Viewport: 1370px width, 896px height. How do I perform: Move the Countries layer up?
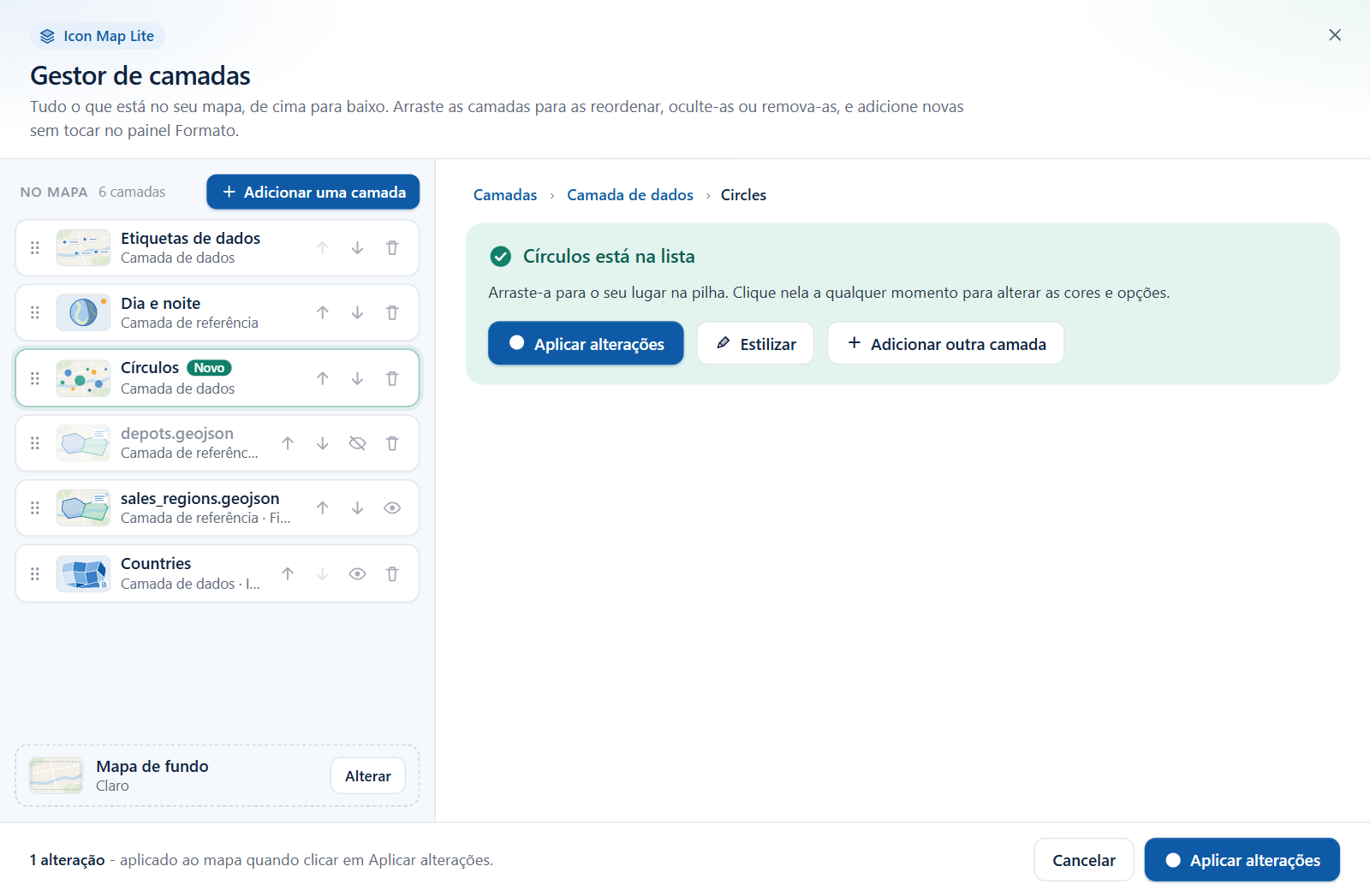[288, 574]
